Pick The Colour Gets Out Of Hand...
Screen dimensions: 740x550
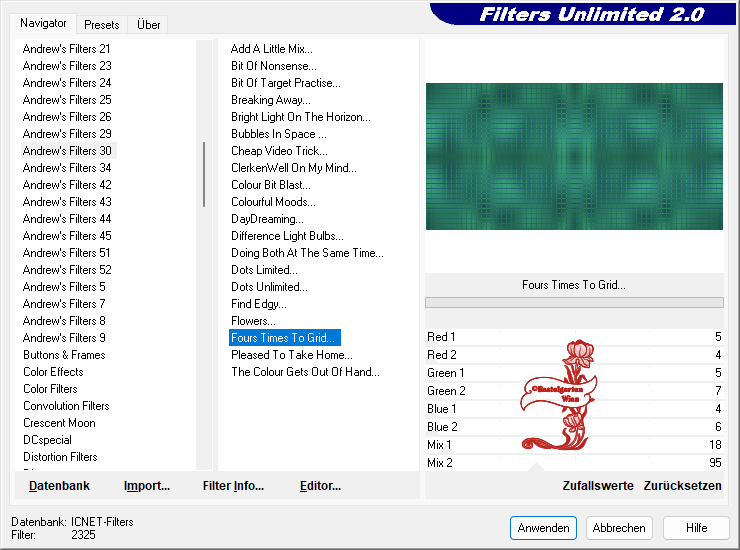click(x=305, y=372)
